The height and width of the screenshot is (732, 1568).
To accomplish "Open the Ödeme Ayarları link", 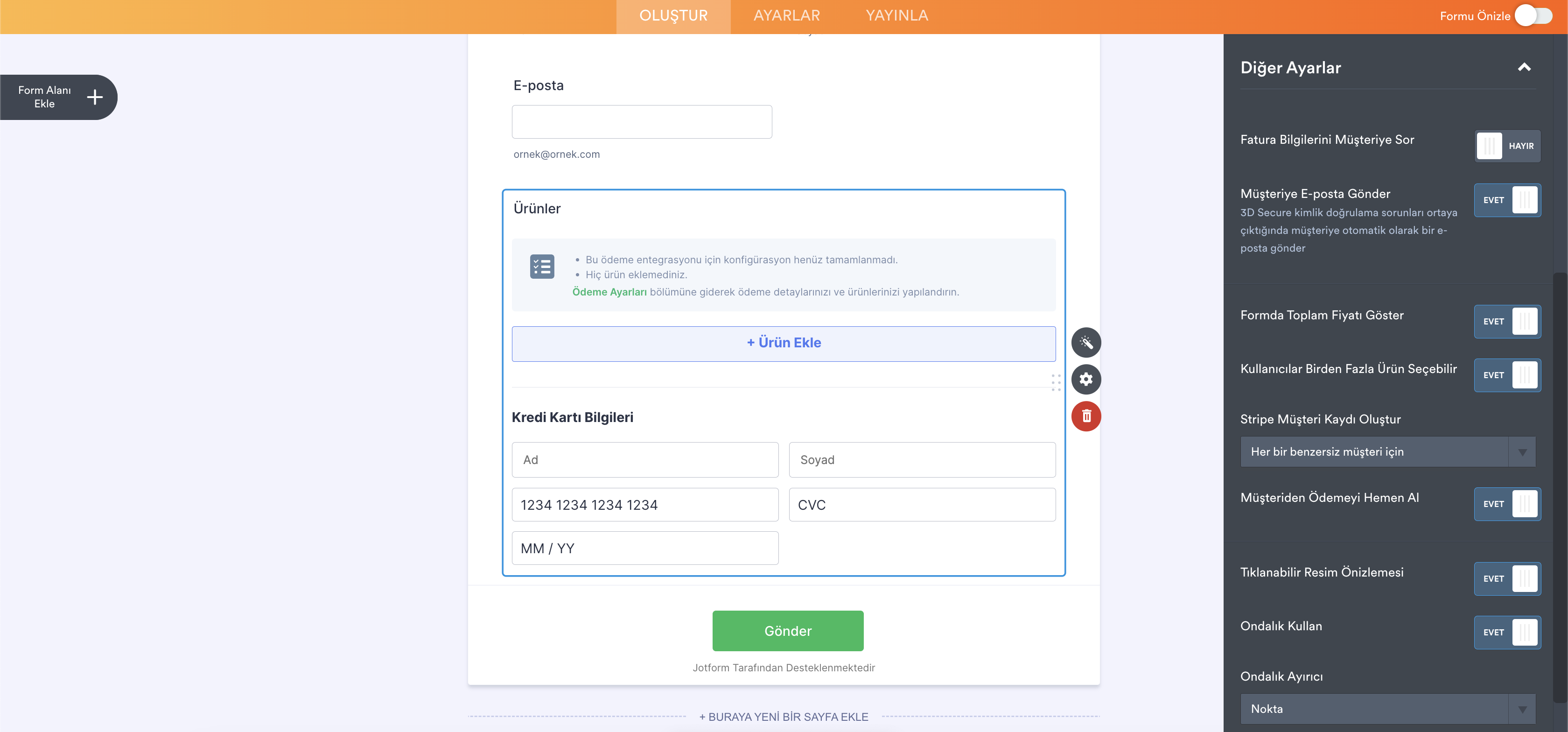I will click(x=609, y=292).
